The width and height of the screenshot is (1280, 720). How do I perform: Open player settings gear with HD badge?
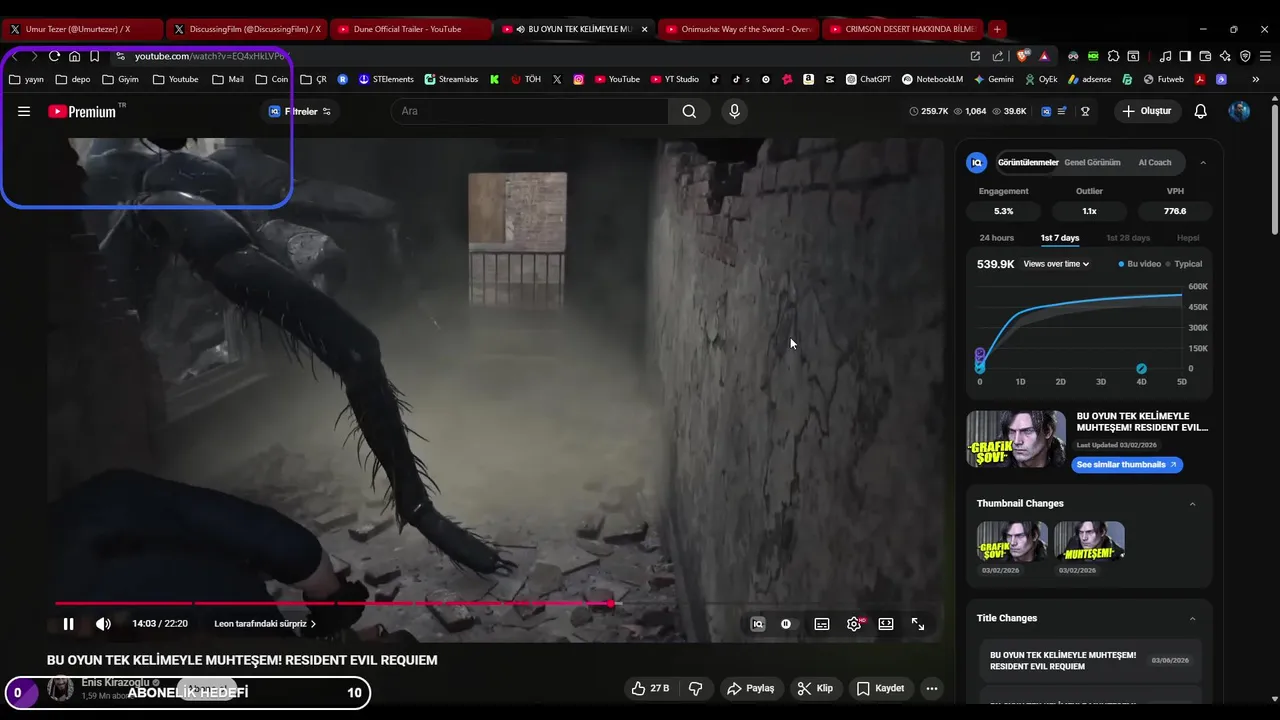[855, 624]
